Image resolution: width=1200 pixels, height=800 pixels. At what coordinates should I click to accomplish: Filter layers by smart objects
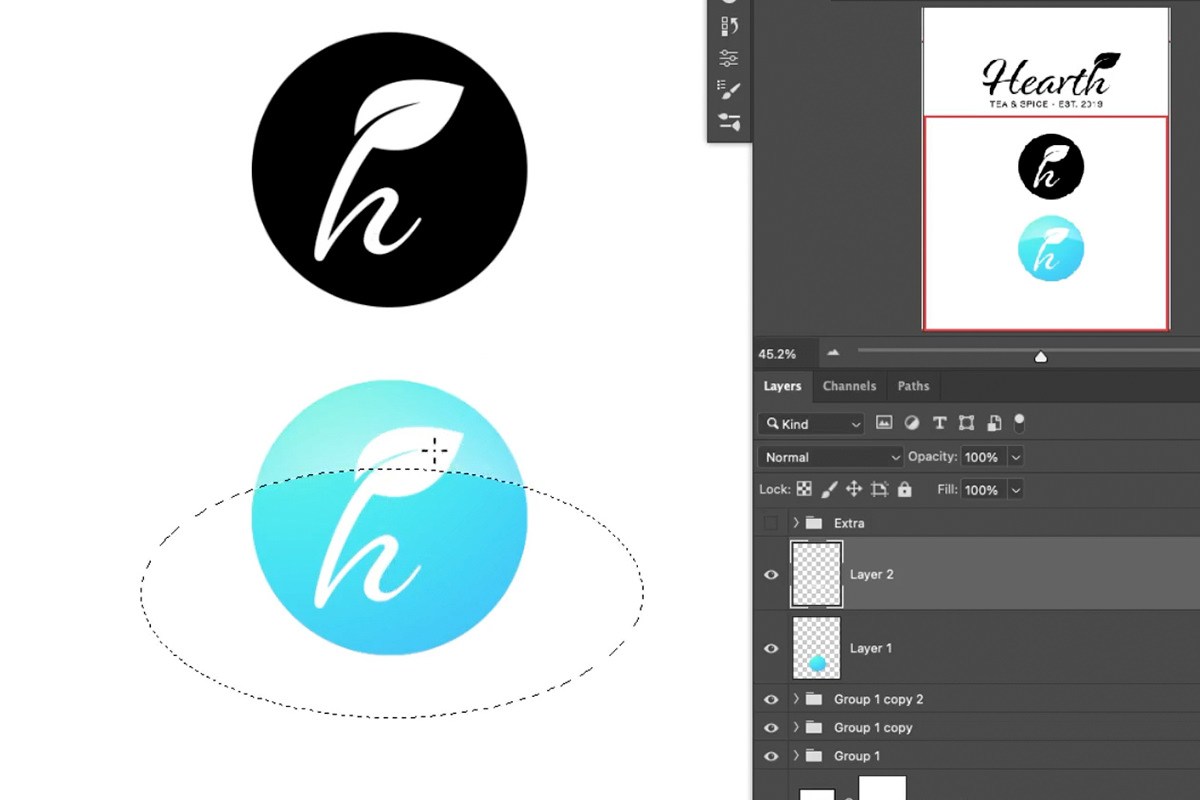pyautogui.click(x=993, y=424)
